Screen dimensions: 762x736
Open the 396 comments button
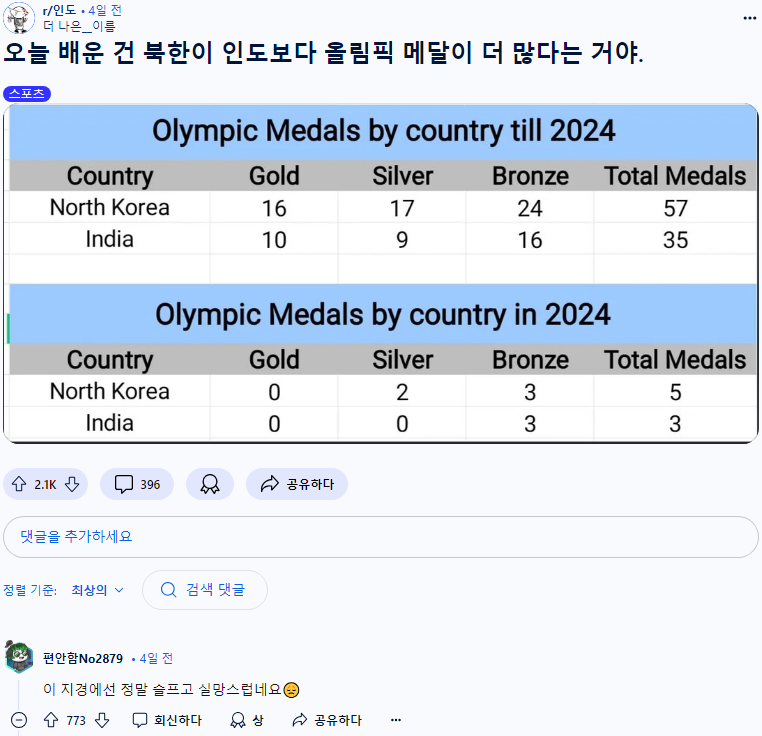pos(137,484)
